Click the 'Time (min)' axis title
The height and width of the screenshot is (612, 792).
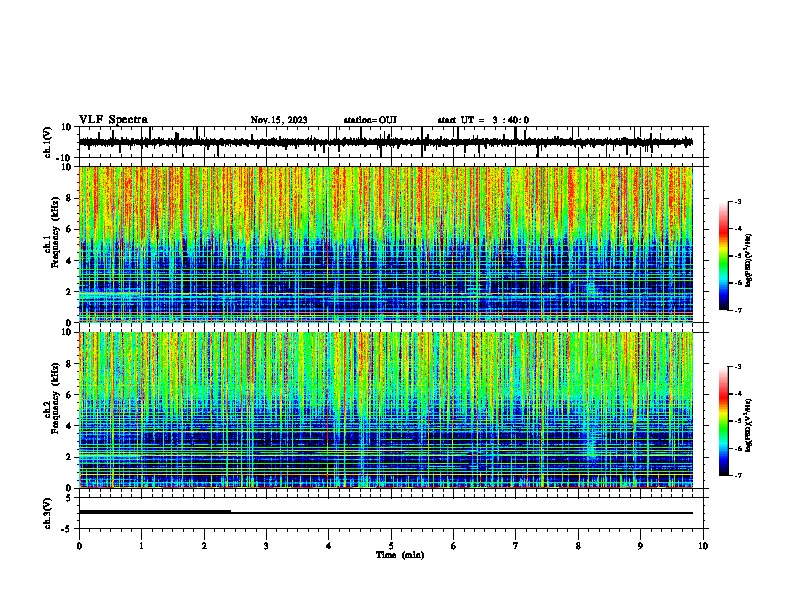point(400,555)
